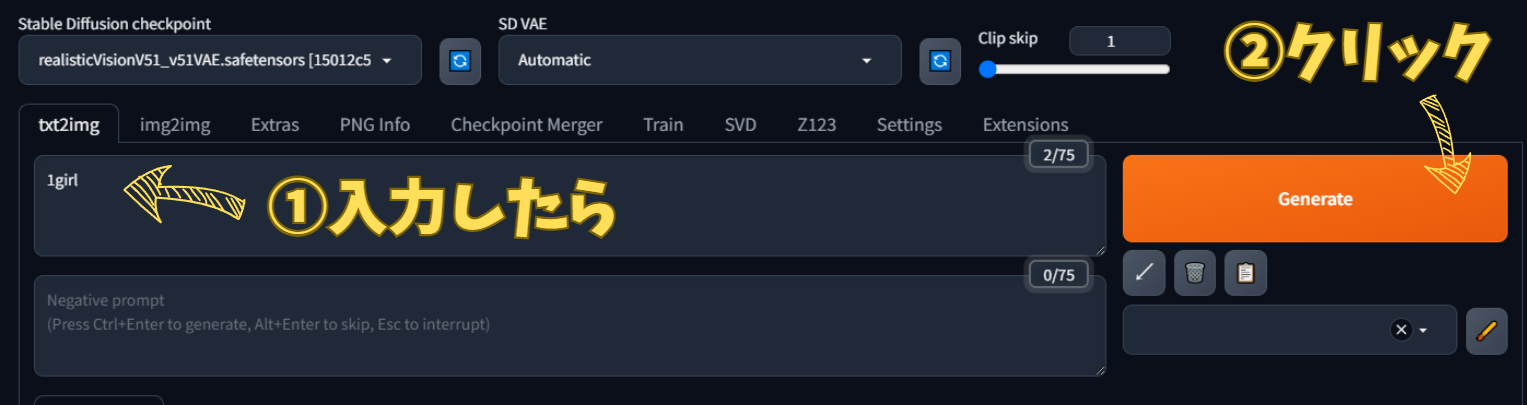Screen dimensions: 1527x405
Task: Click the Clip skip number field
Action: tap(1119, 41)
